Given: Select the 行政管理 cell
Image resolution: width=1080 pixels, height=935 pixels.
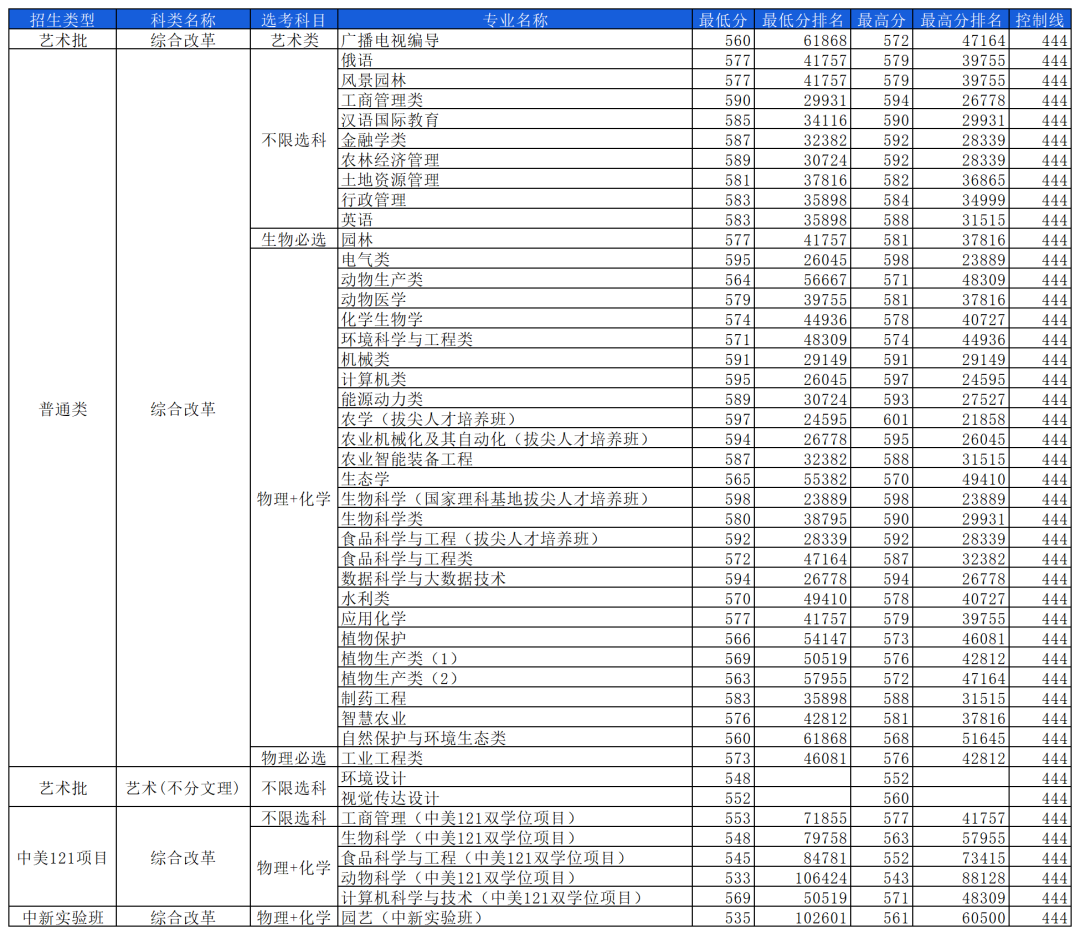Looking at the screenshot, I should [515, 200].
